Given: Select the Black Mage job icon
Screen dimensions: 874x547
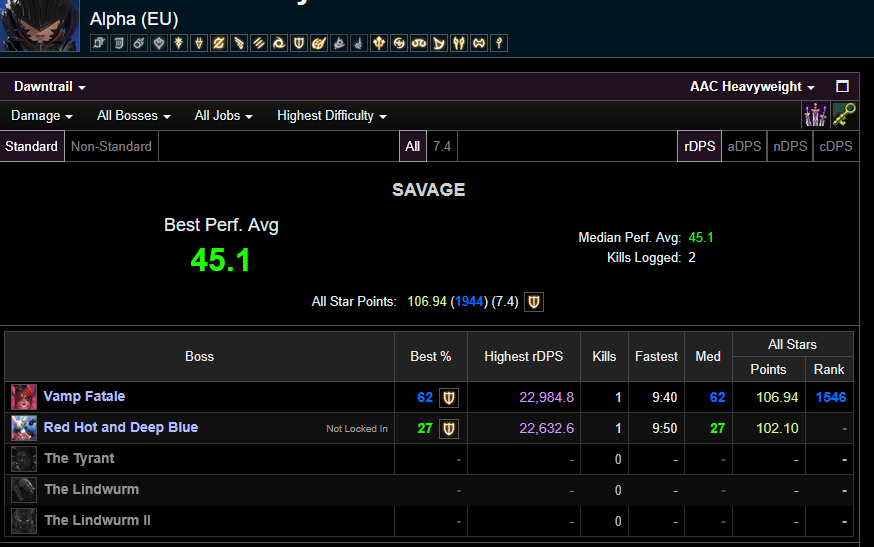Looking at the screenshot, I should click(139, 43).
